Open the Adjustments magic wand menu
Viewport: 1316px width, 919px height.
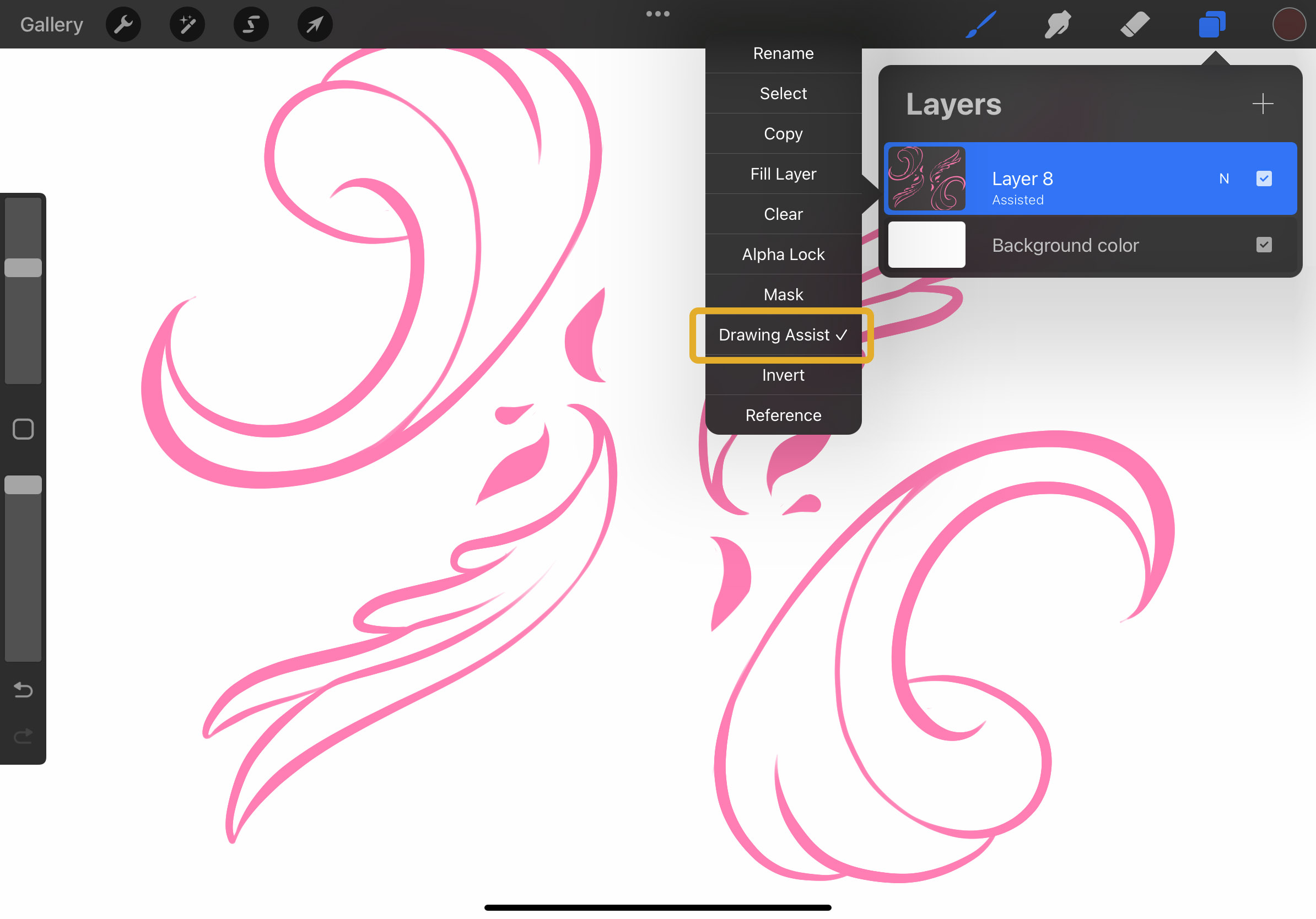click(187, 25)
